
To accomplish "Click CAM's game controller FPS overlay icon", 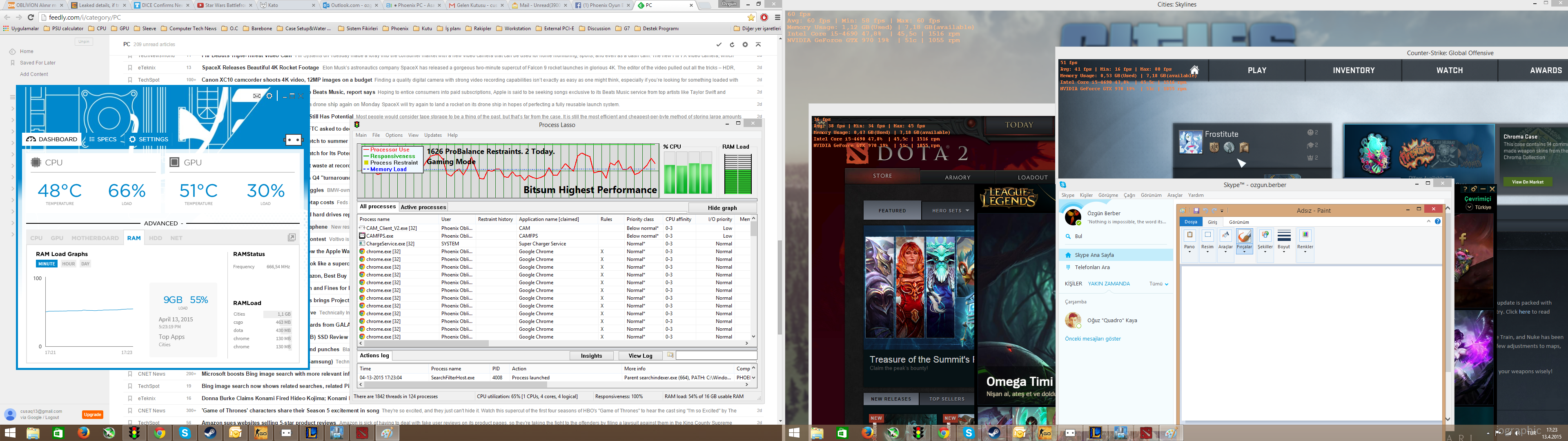I will (294, 140).
